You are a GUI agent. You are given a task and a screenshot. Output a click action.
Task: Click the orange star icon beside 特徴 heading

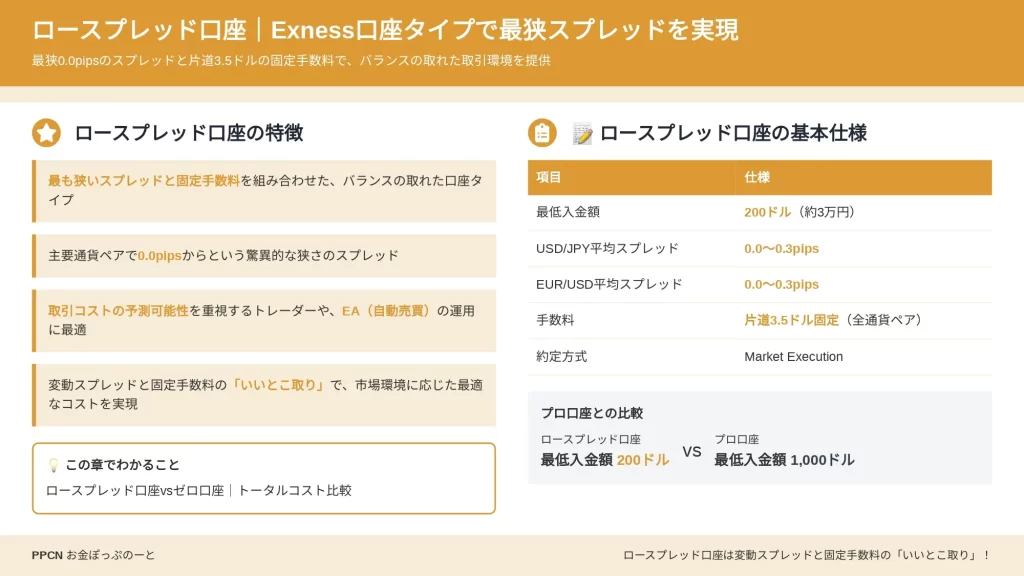(x=46, y=133)
